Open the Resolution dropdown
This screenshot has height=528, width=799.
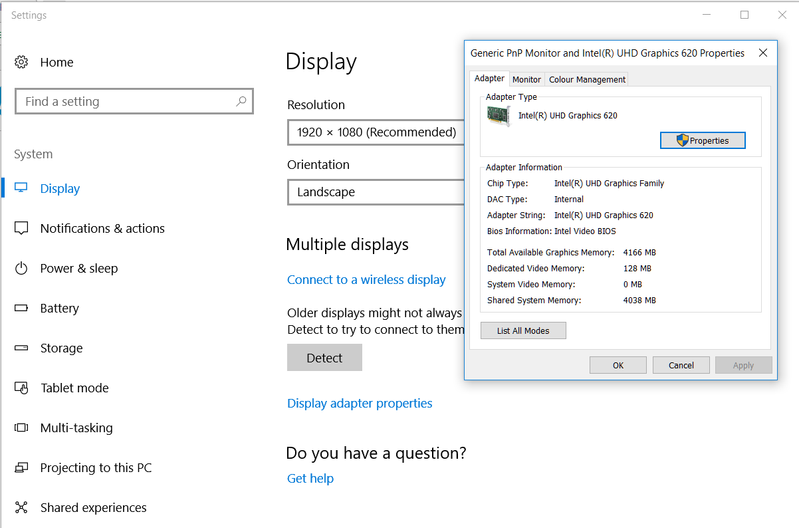(x=376, y=133)
